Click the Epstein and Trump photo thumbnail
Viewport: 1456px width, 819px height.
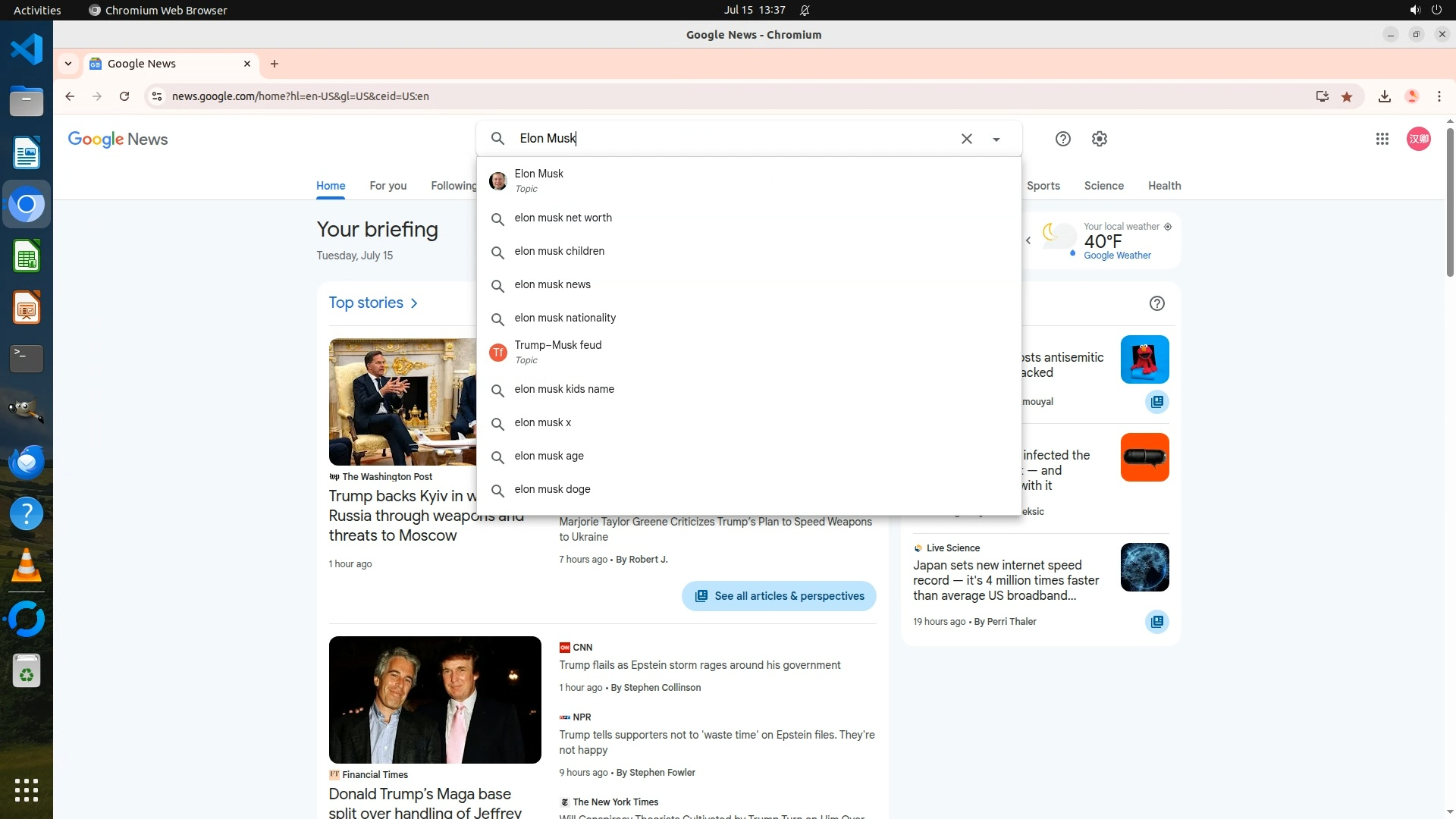(435, 699)
